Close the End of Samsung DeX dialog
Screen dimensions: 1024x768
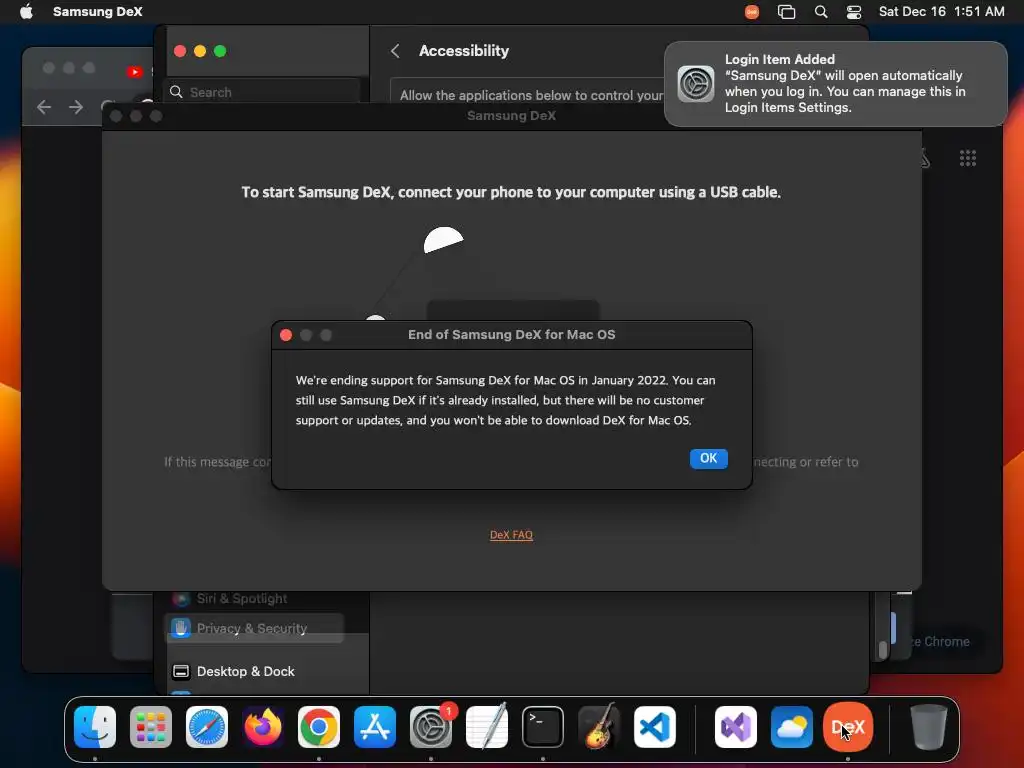click(x=286, y=335)
